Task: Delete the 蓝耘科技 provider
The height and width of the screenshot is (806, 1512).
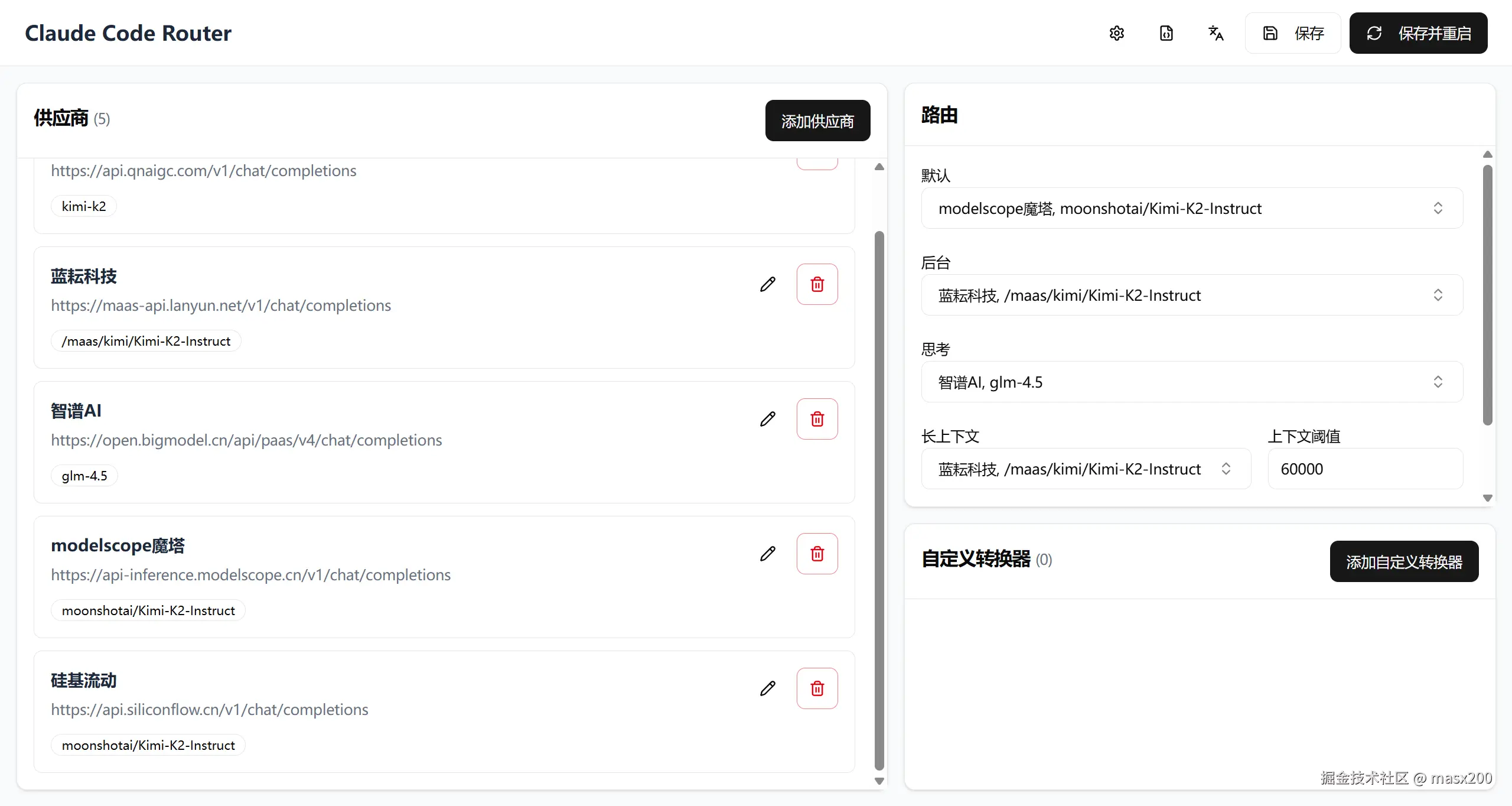Action: 817,284
